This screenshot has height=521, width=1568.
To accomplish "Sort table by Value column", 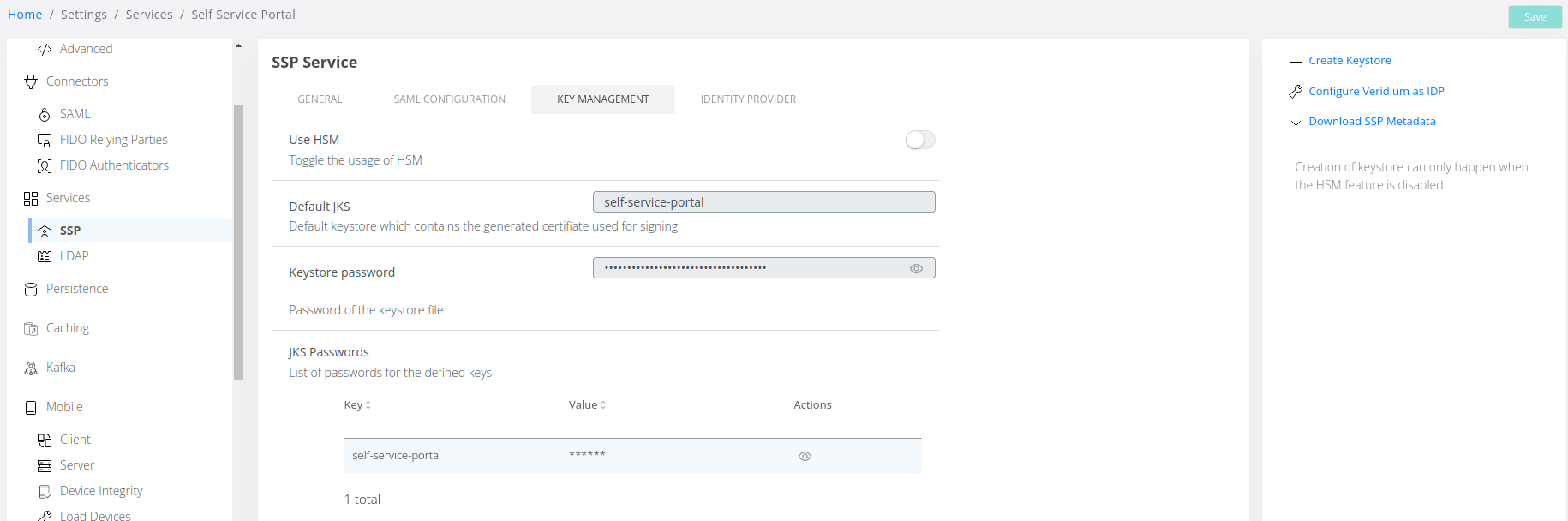I will click(x=587, y=405).
